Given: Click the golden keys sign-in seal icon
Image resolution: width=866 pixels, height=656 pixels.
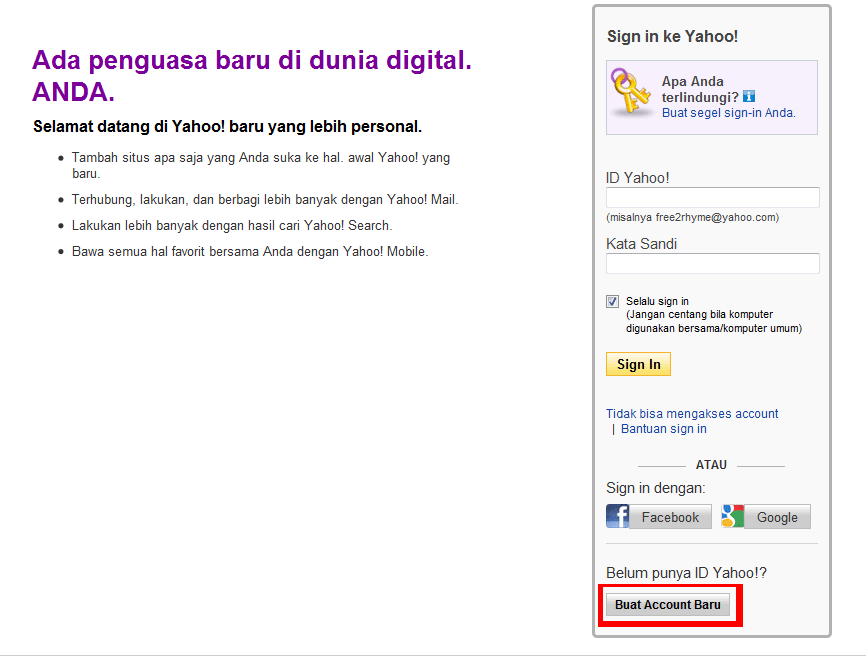Looking at the screenshot, I should [630, 92].
